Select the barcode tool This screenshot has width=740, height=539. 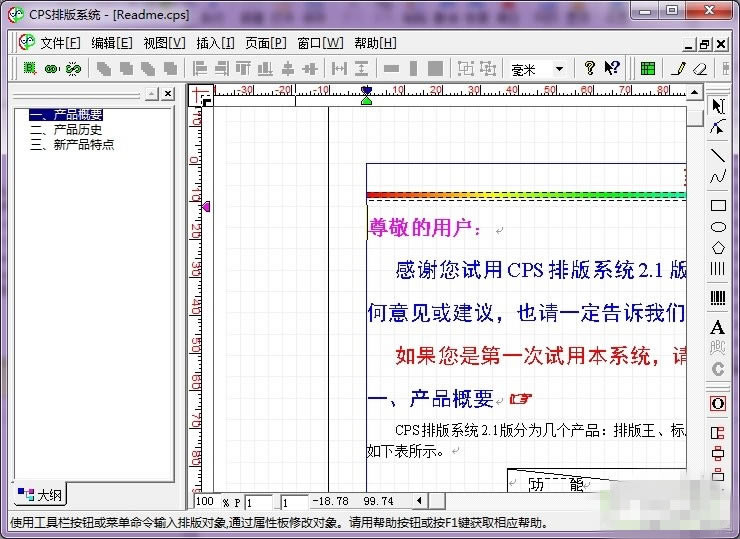[718, 297]
